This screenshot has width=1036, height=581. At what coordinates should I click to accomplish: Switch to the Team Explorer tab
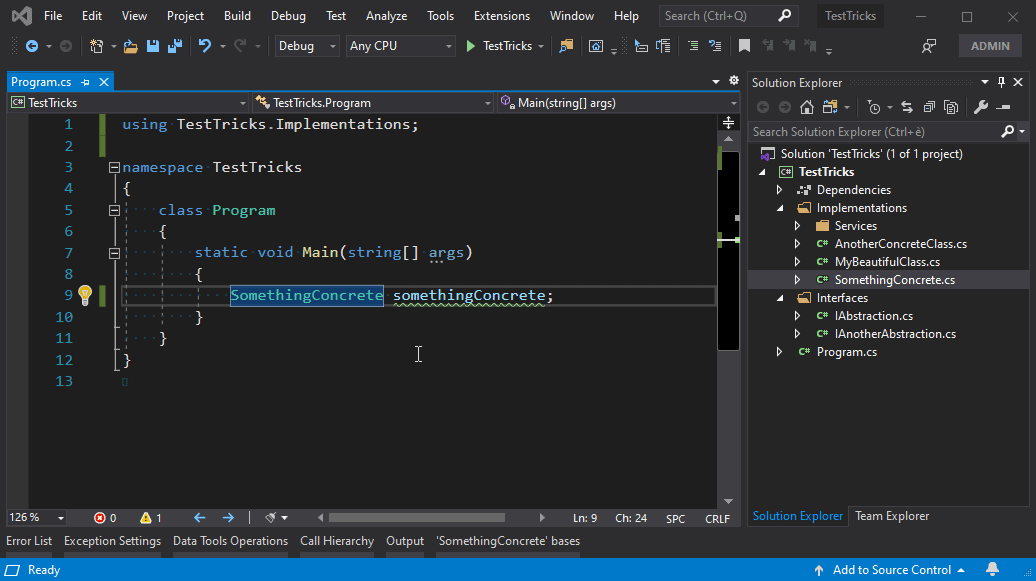[x=891, y=516]
